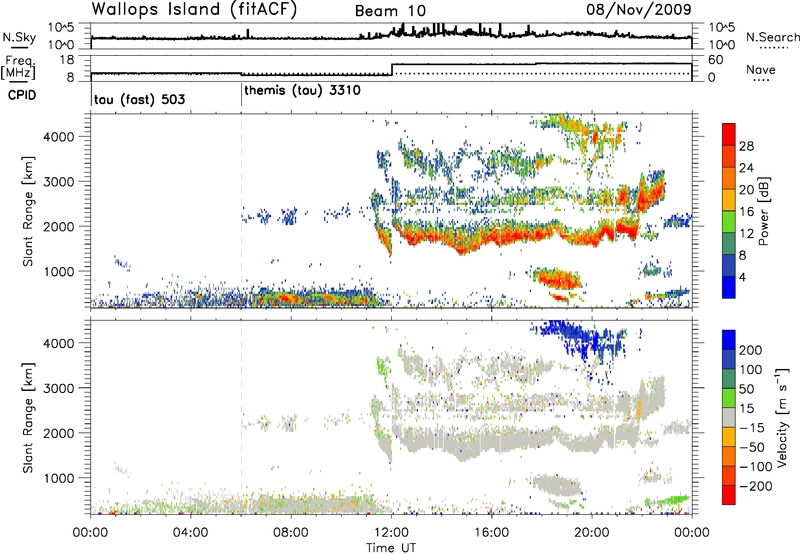
Task: Click the Wallops Island (fitACF) title
Action: [x=194, y=10]
